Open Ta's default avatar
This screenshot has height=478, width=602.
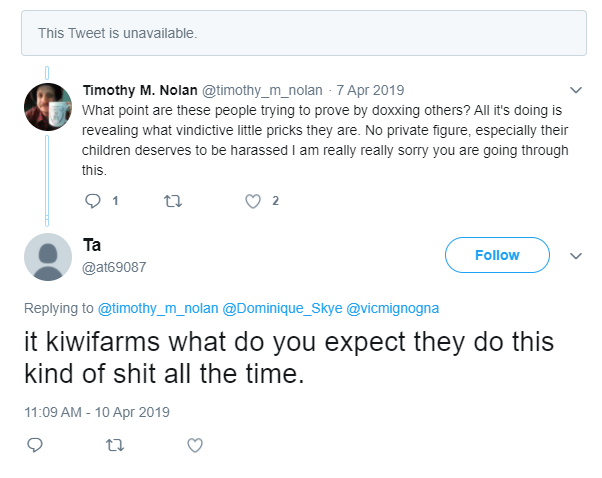click(48, 257)
